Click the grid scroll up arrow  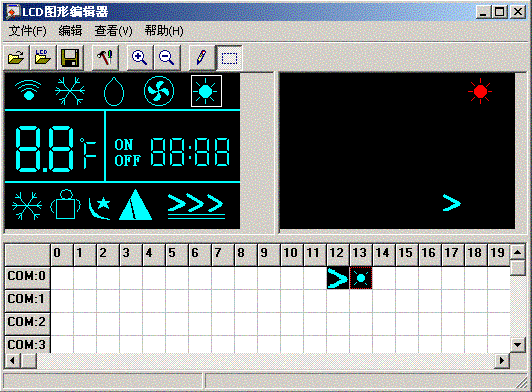click(x=517, y=252)
